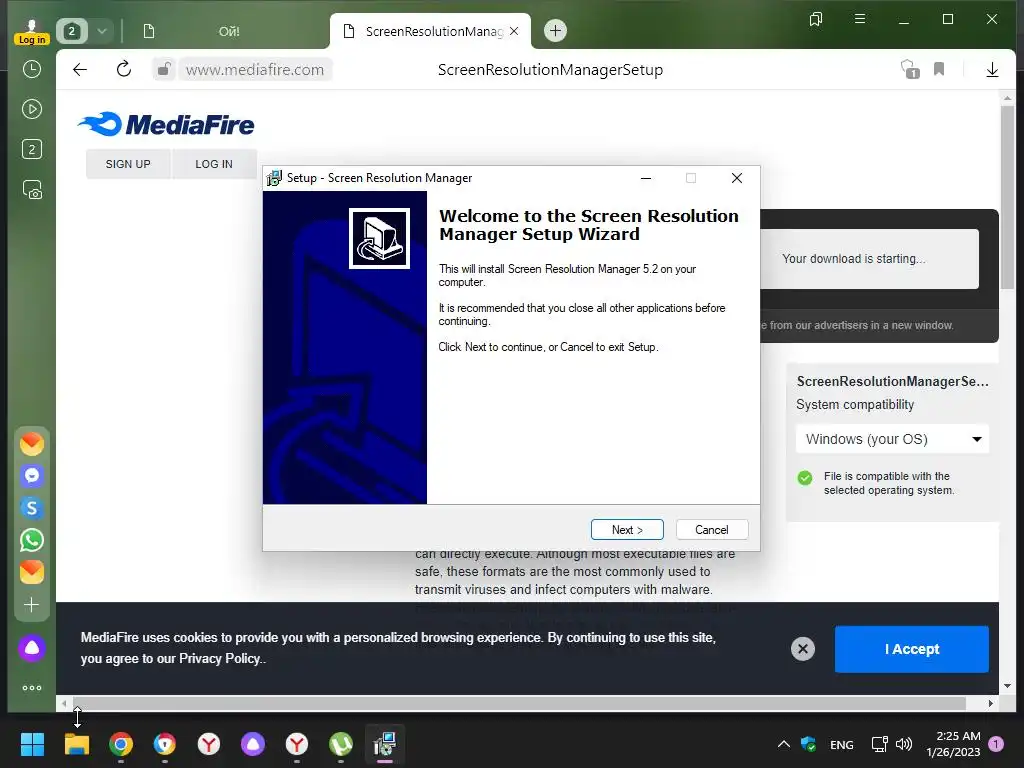Open the Log in profile icon
The width and height of the screenshot is (1024, 768).
31,31
